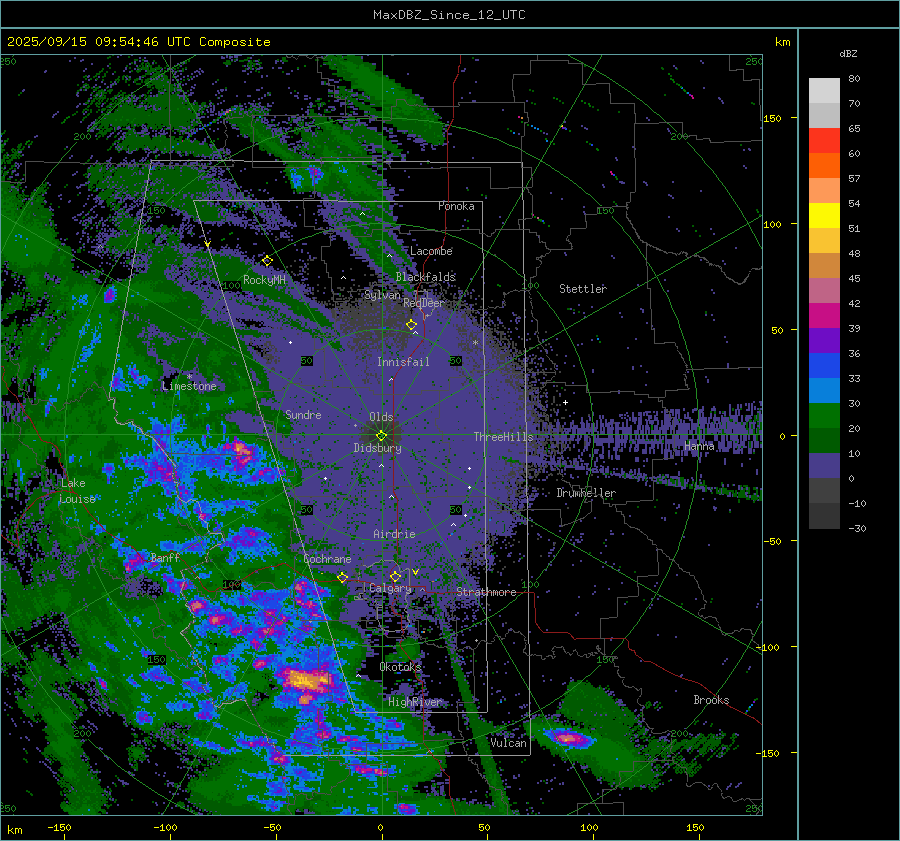
Task: Click the Limestone label
Action: click(189, 386)
